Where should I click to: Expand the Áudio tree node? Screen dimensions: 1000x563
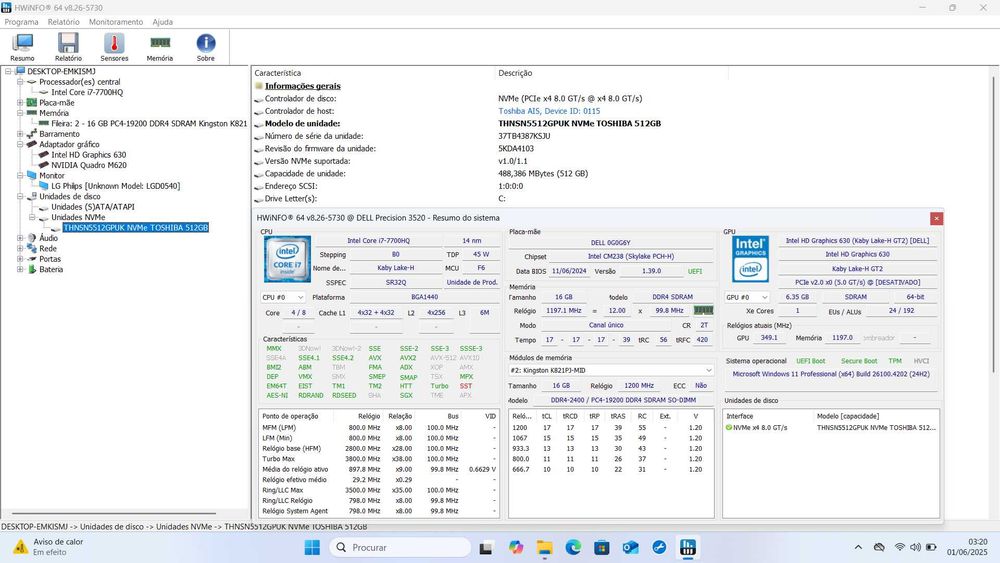pos(20,238)
